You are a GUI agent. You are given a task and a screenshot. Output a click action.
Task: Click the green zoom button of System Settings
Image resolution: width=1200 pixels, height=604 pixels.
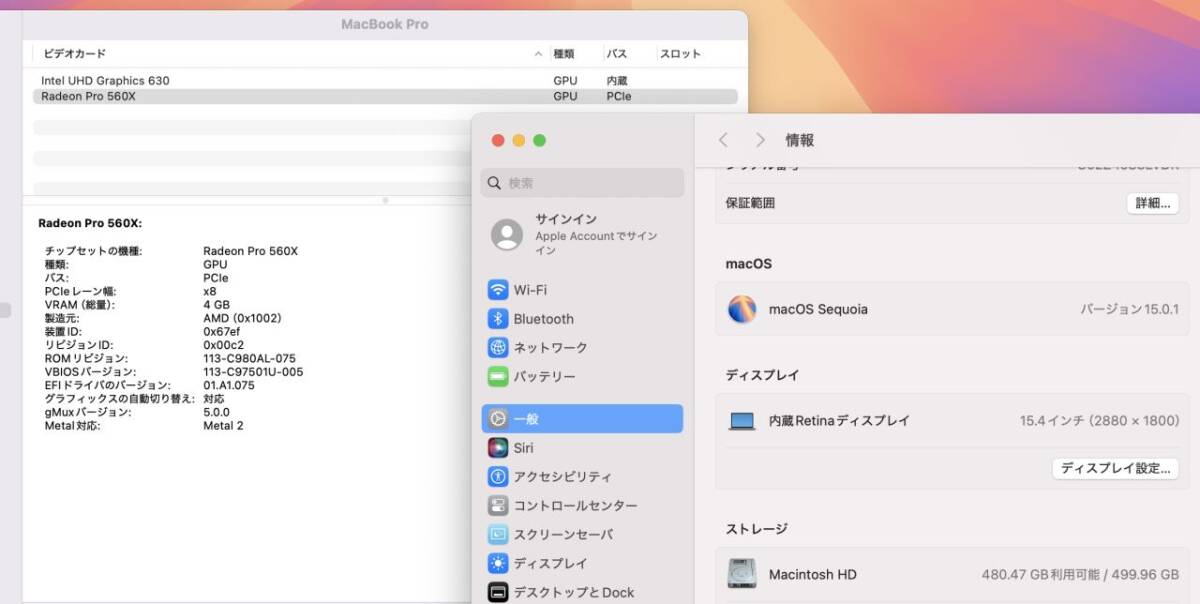click(540, 141)
